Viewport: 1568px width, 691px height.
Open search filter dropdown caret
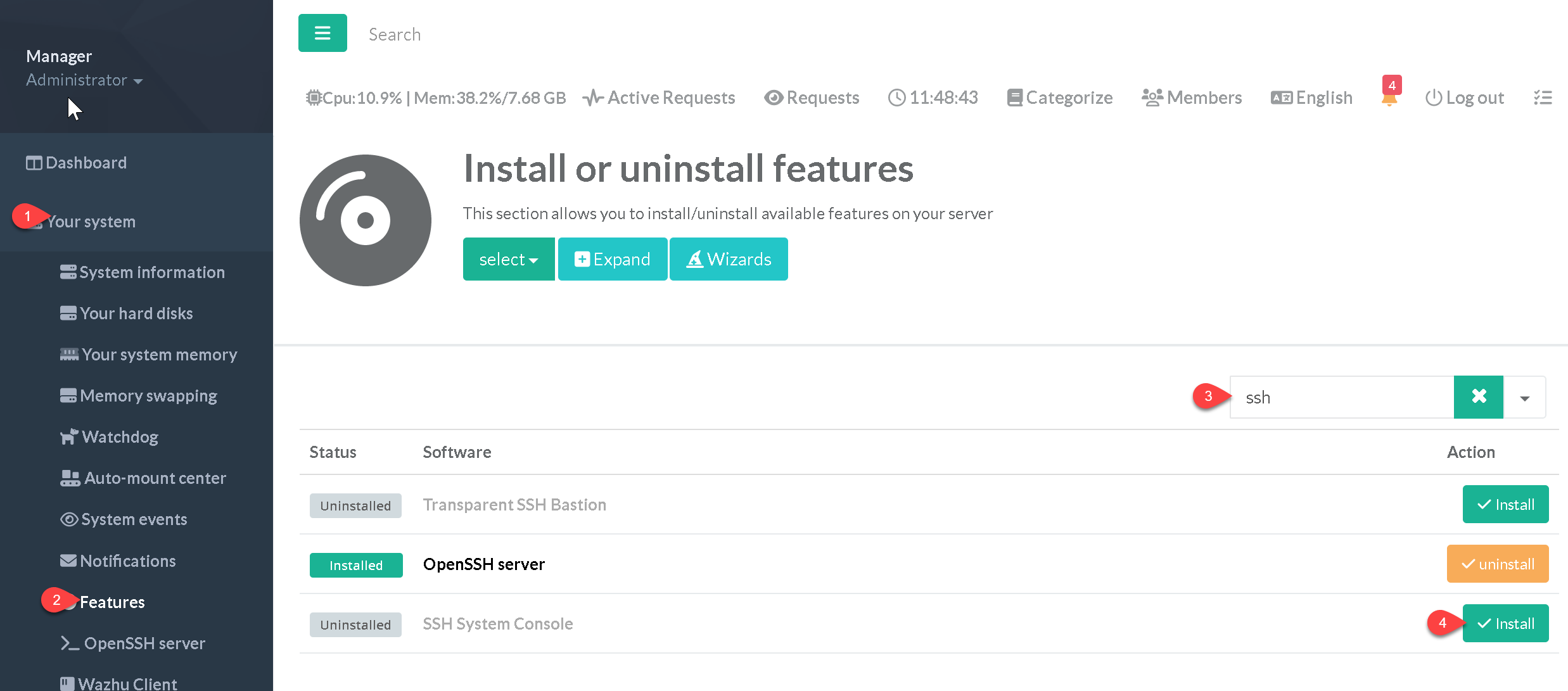[1524, 398]
